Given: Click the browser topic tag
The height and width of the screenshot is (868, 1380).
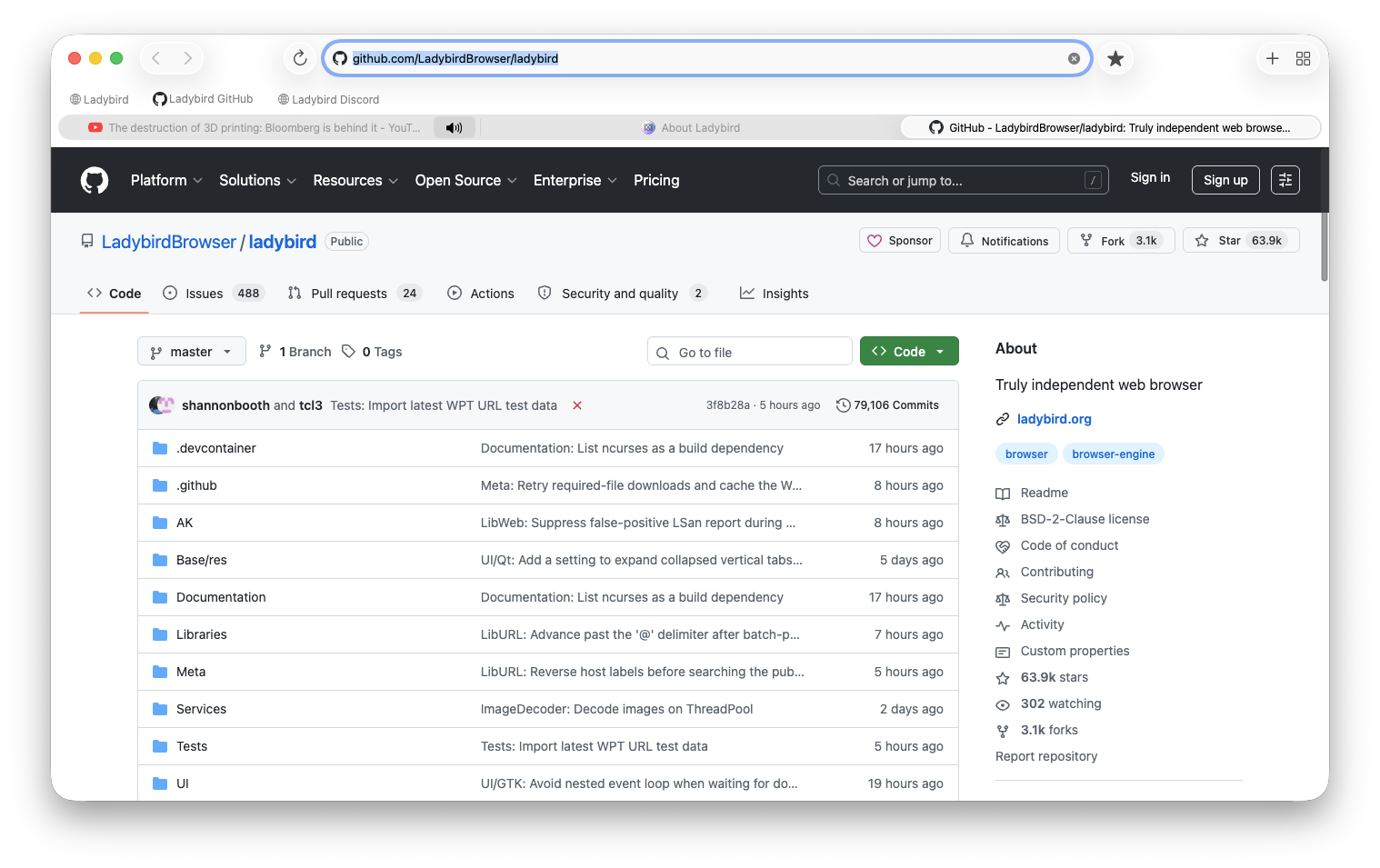Looking at the screenshot, I should 1026,454.
